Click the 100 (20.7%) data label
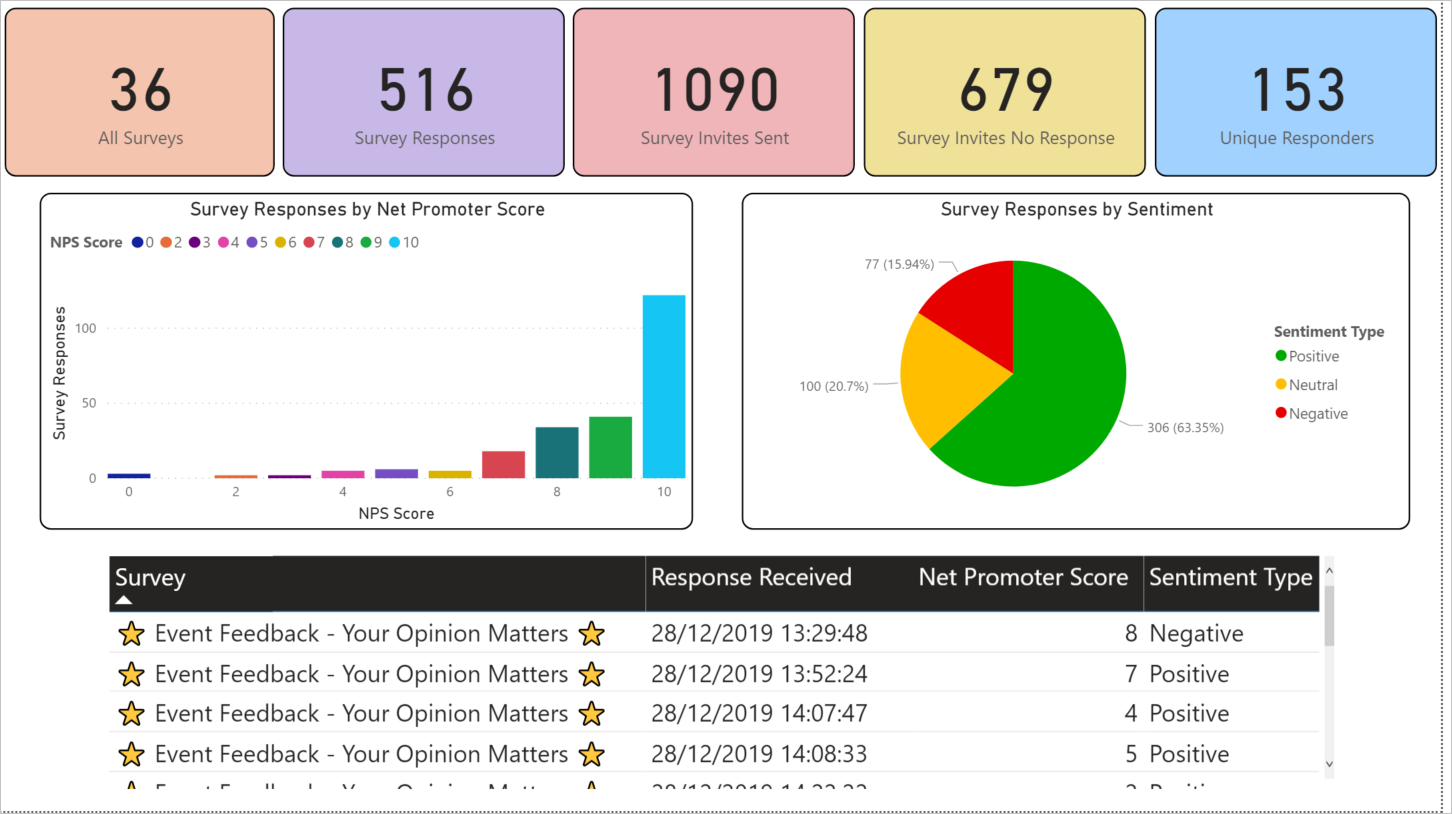 (x=833, y=386)
